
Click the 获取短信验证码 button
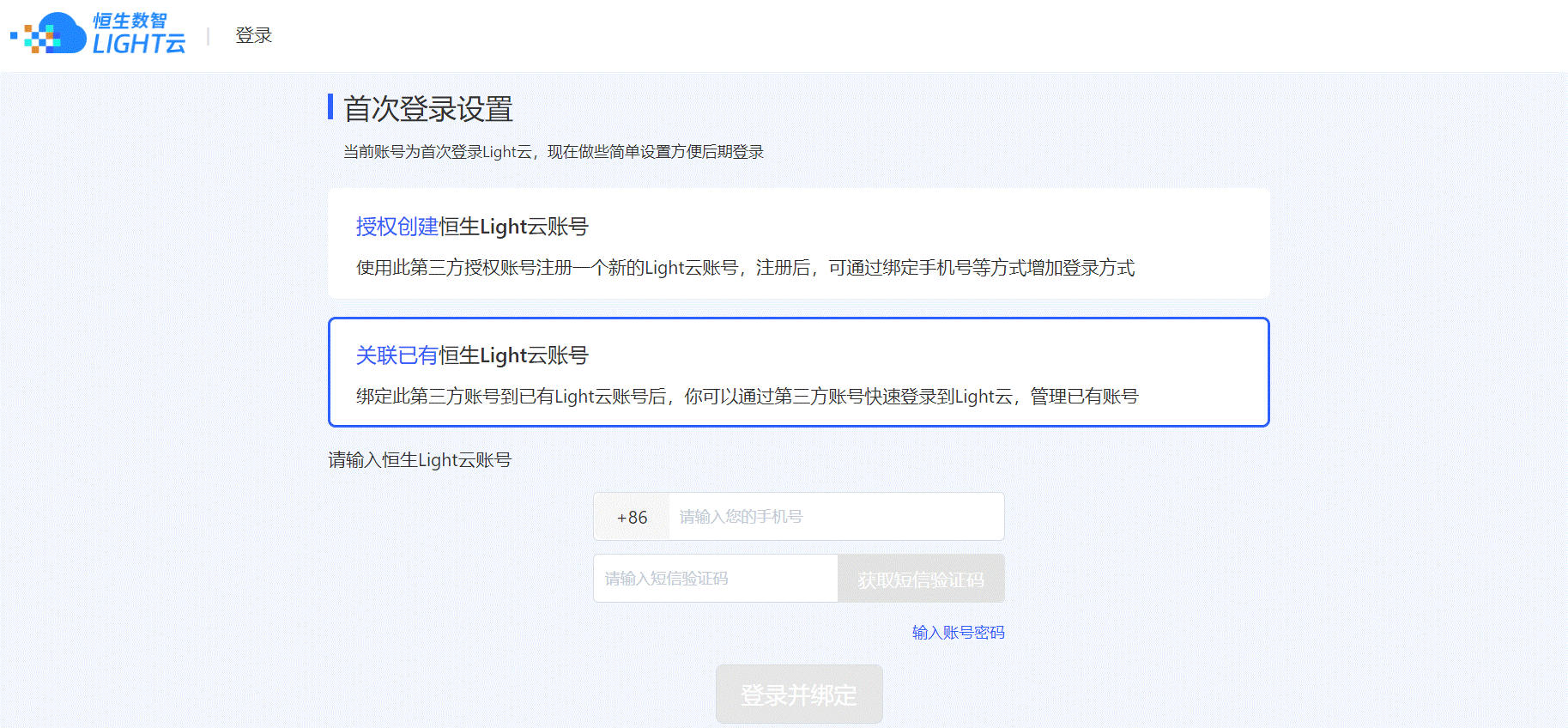[x=921, y=579]
